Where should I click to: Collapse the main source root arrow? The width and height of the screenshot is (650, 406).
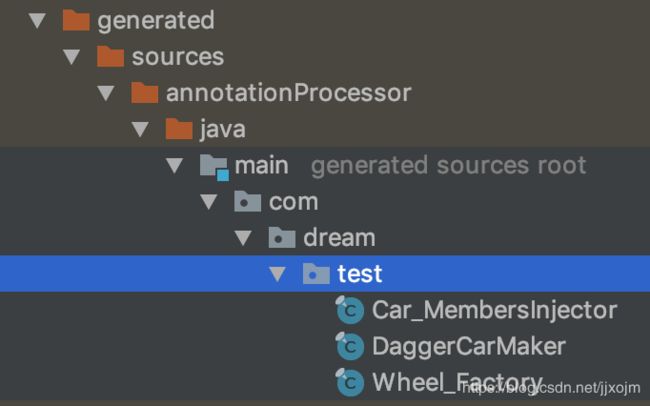(175, 165)
